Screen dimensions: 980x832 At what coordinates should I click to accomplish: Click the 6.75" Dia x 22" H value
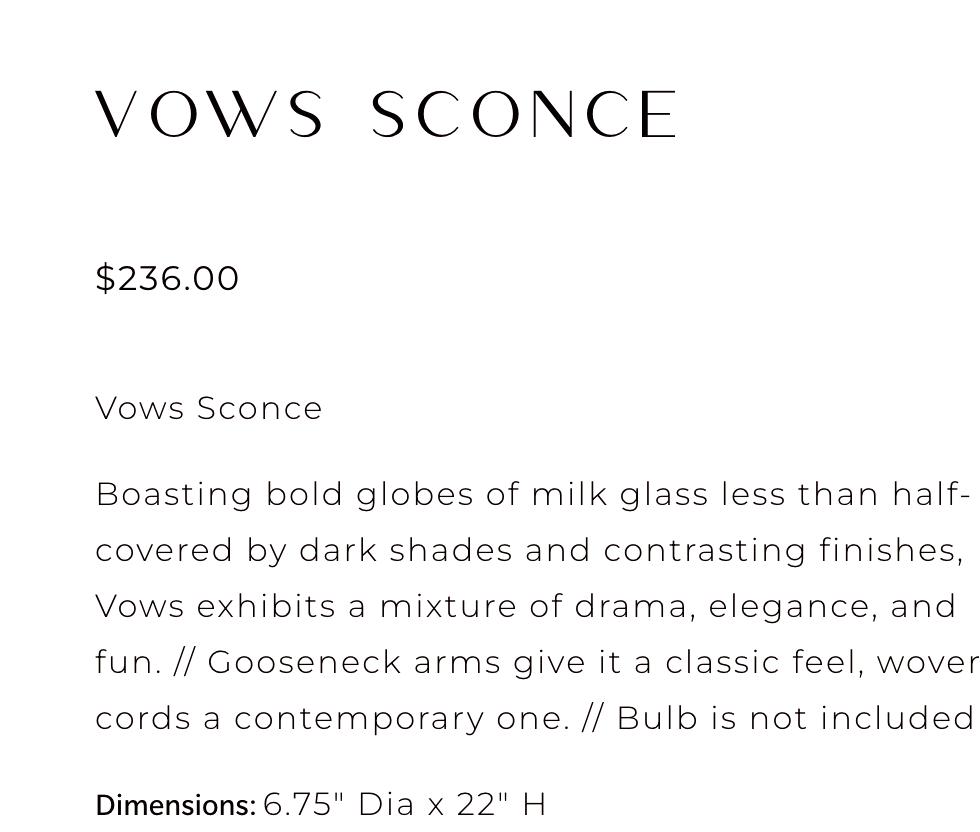(405, 804)
